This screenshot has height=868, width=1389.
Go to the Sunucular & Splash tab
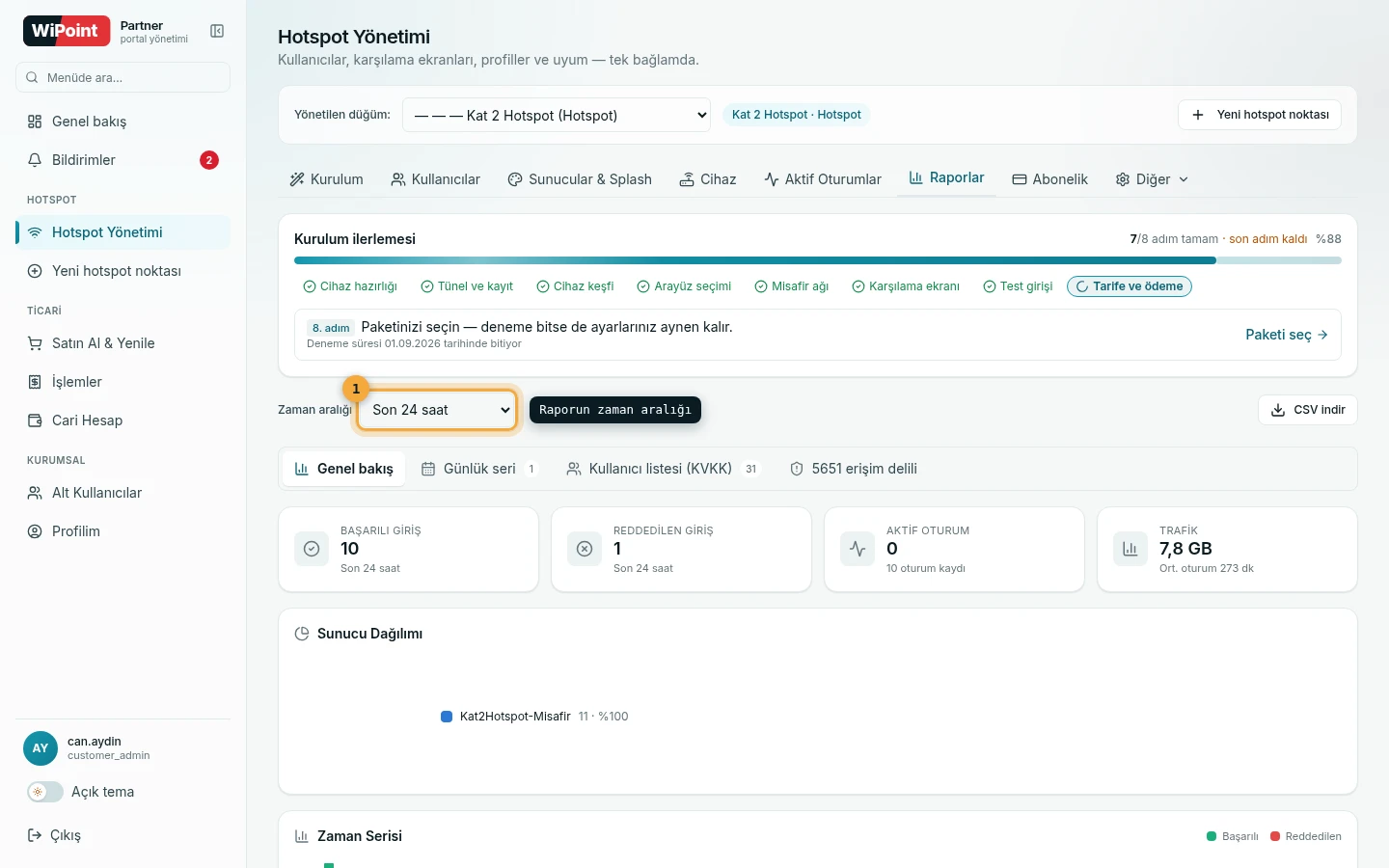pyautogui.click(x=580, y=179)
